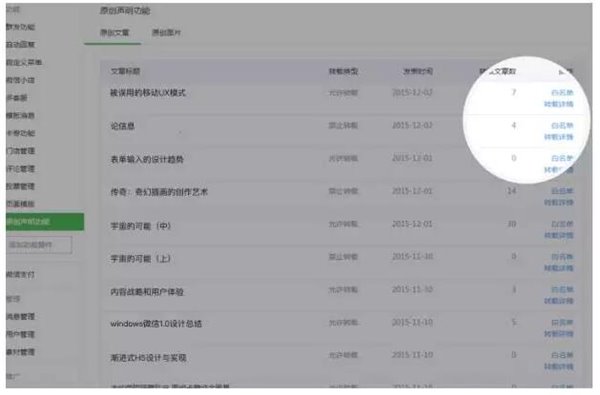Click article title 论信息
600x395 pixels.
122,126
